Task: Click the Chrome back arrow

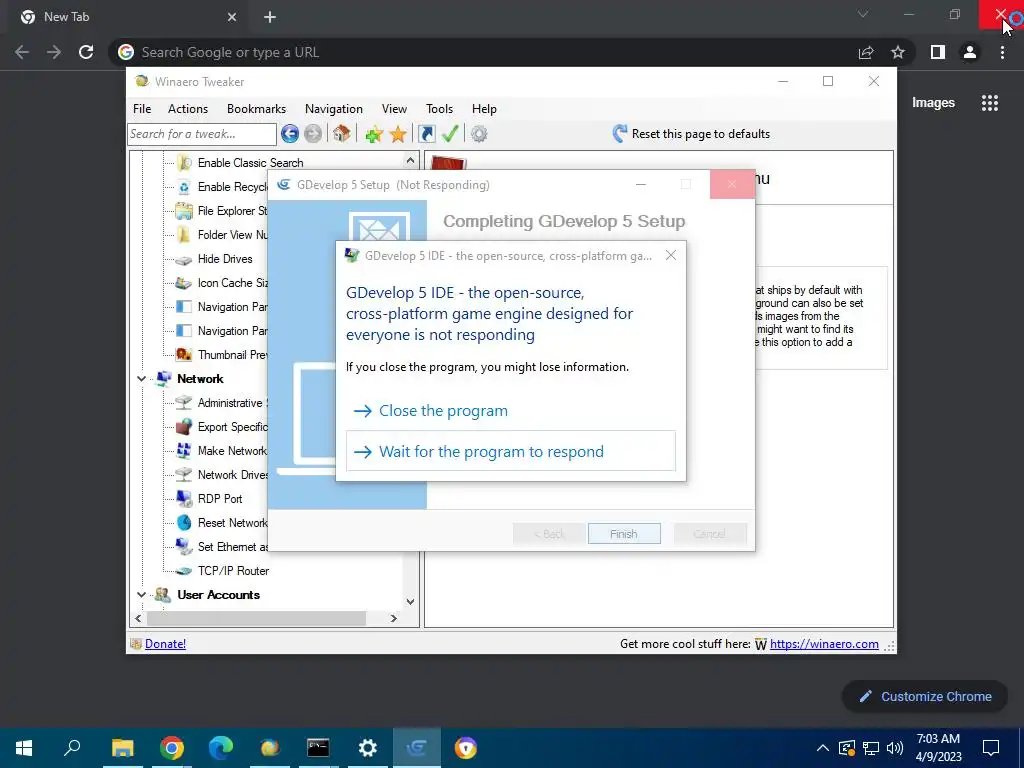Action: (x=22, y=52)
